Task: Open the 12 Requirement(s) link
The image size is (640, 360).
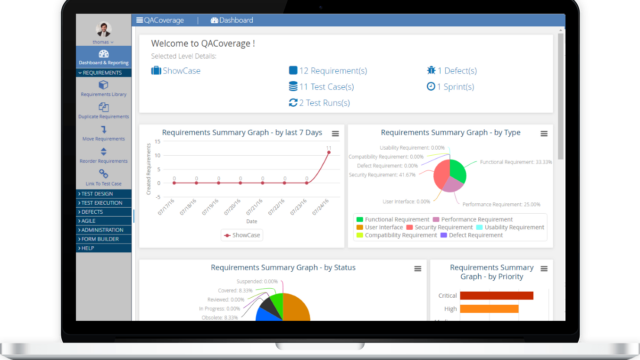Action: [333, 71]
